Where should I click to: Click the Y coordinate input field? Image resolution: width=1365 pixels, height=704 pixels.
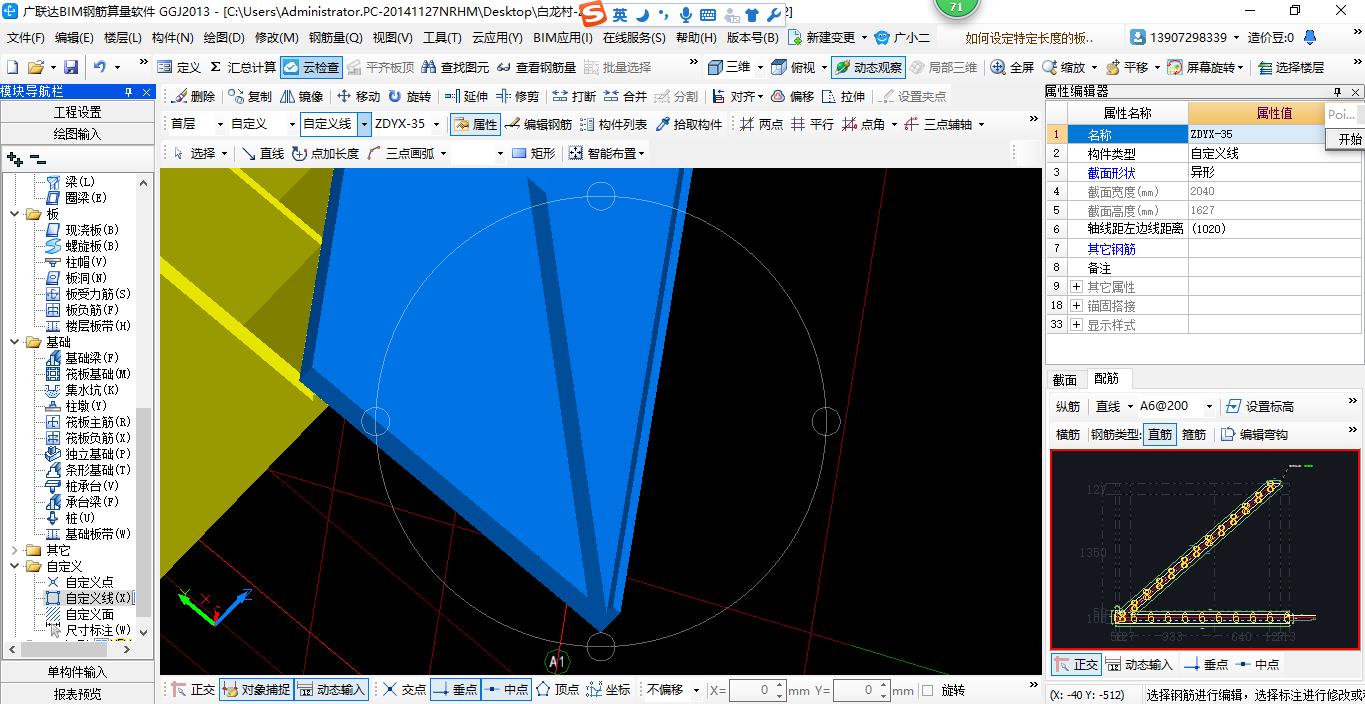861,690
